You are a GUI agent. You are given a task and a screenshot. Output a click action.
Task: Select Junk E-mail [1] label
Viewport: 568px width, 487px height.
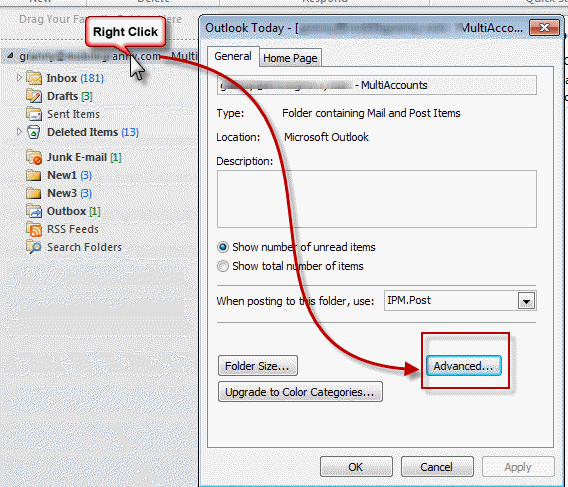[x=84, y=157]
